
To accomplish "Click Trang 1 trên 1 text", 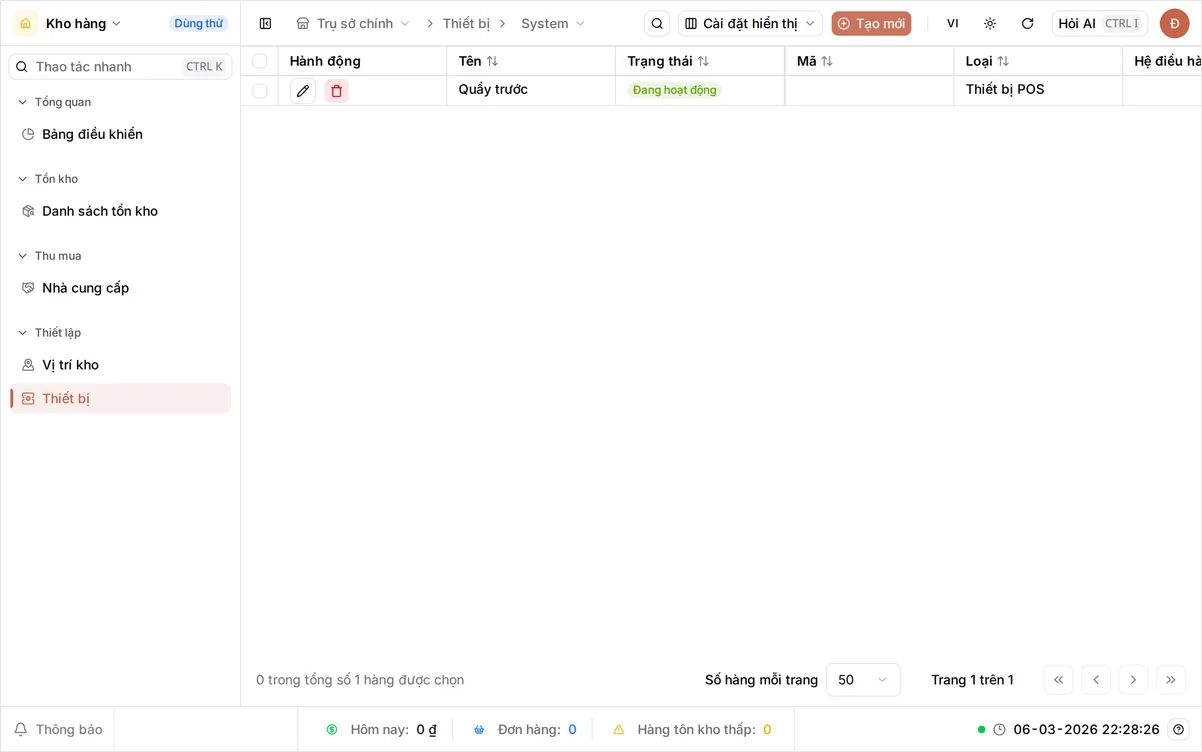I will click(972, 680).
